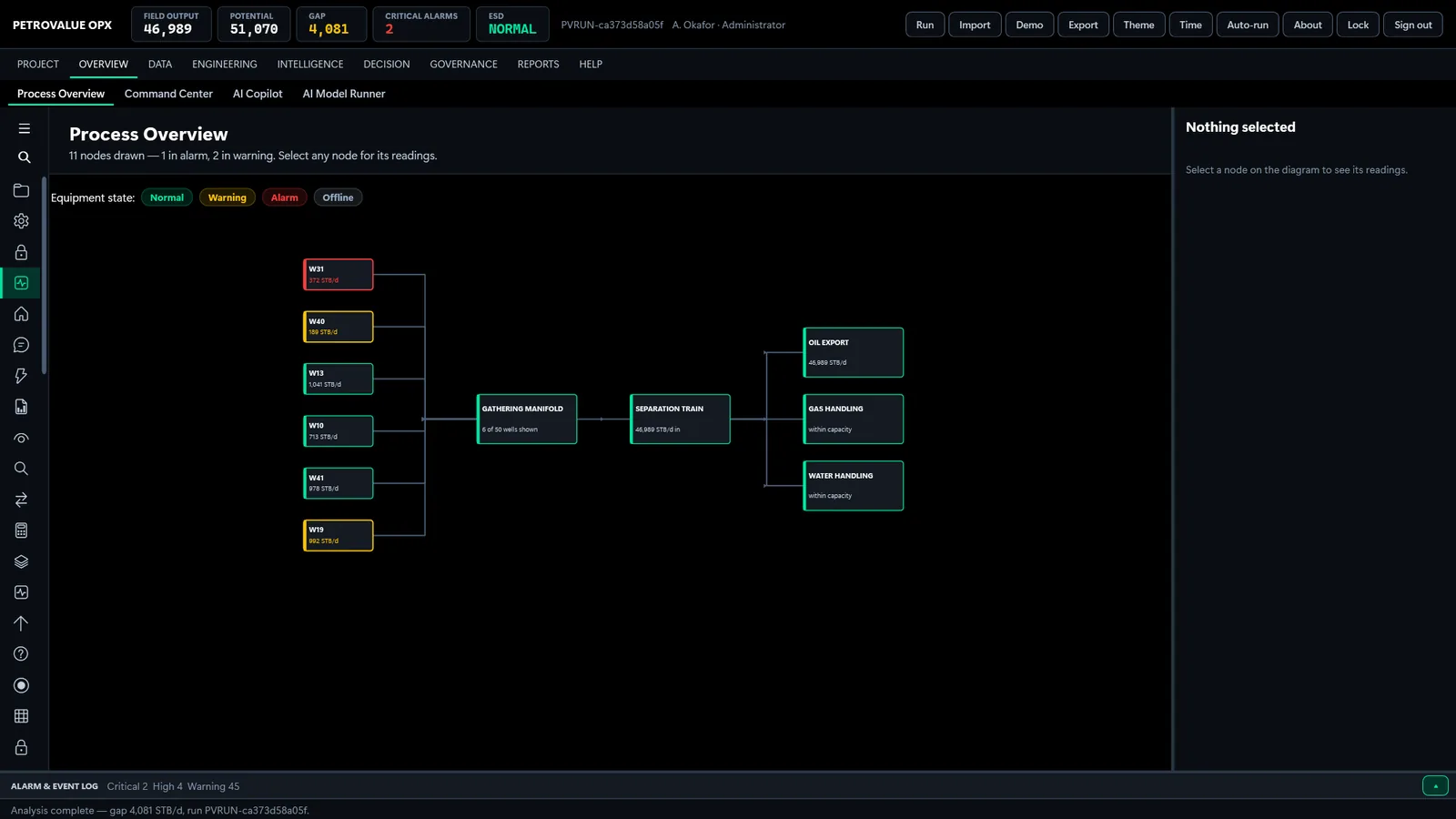1456x819 pixels.
Task: Toggle the Alarm equipment state filter
Action: pos(284,197)
